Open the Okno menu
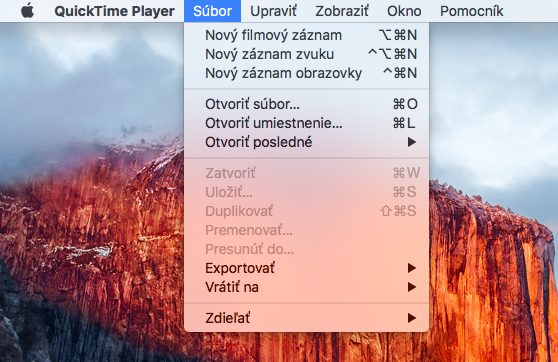Image resolution: width=558 pixels, height=362 pixels. [404, 11]
